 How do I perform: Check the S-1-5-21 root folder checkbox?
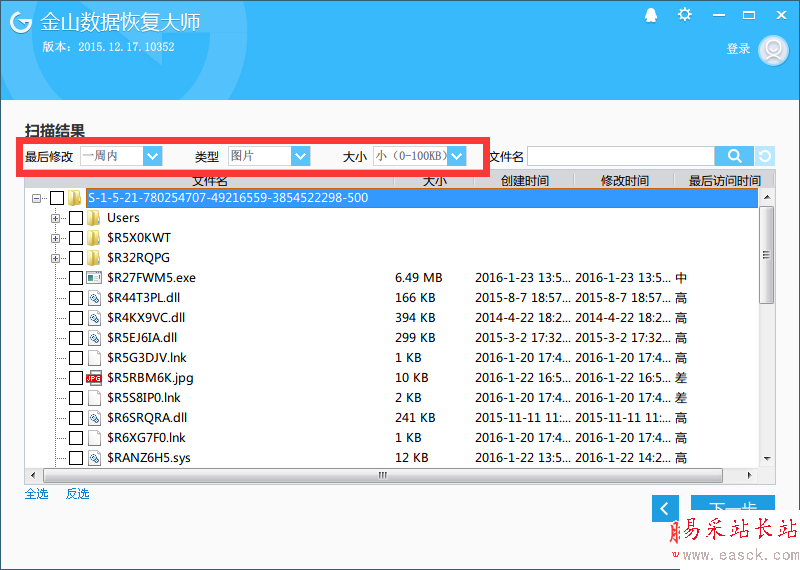coord(57,198)
